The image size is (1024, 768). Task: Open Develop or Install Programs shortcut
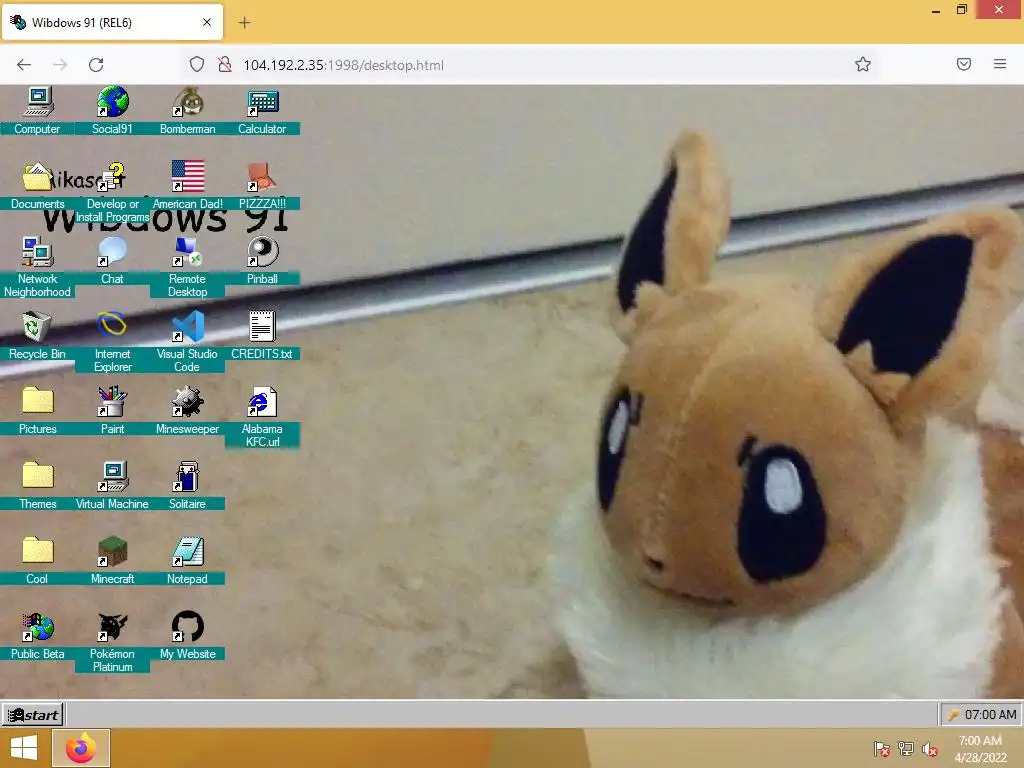tap(112, 192)
